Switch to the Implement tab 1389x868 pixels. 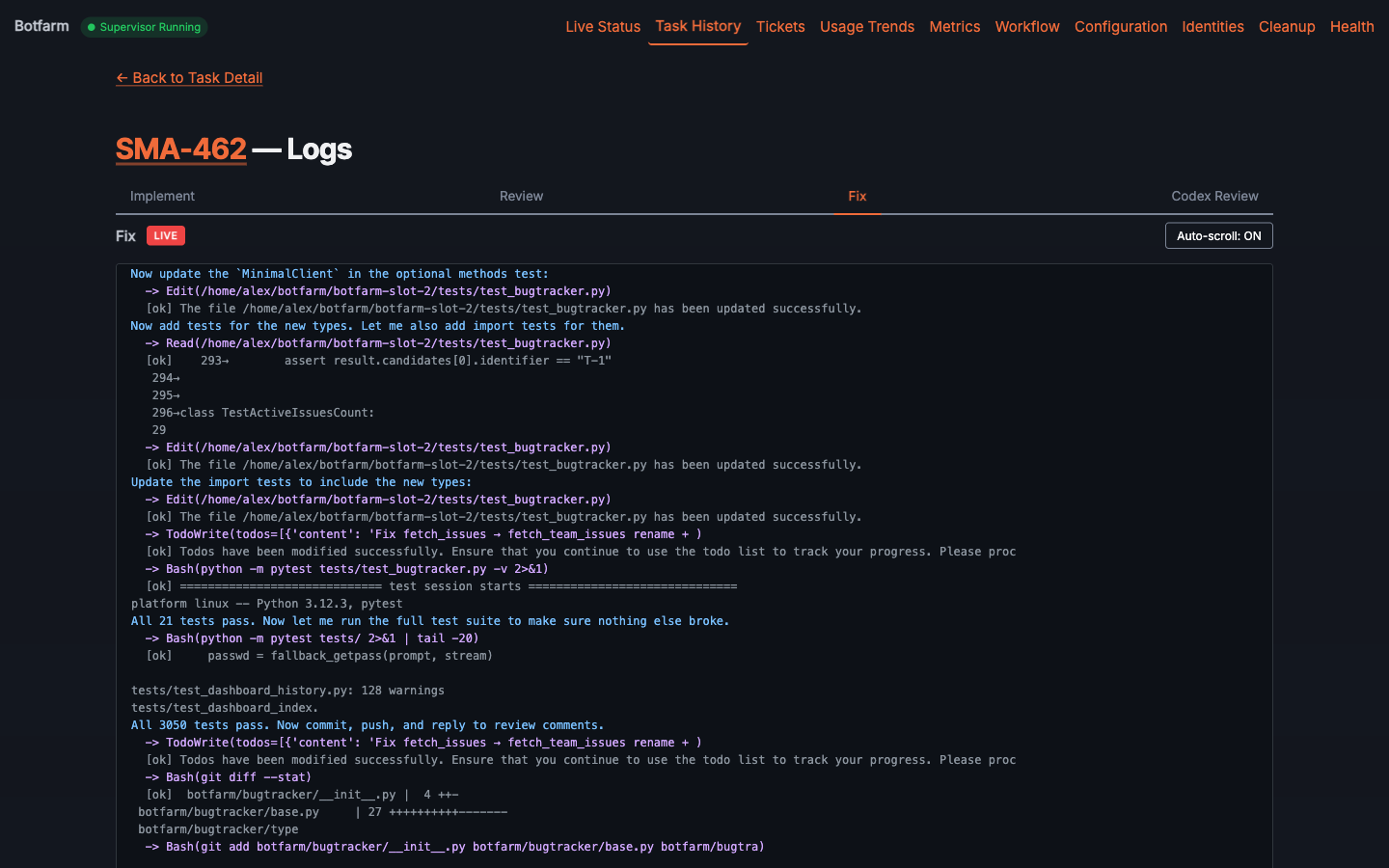[162, 196]
